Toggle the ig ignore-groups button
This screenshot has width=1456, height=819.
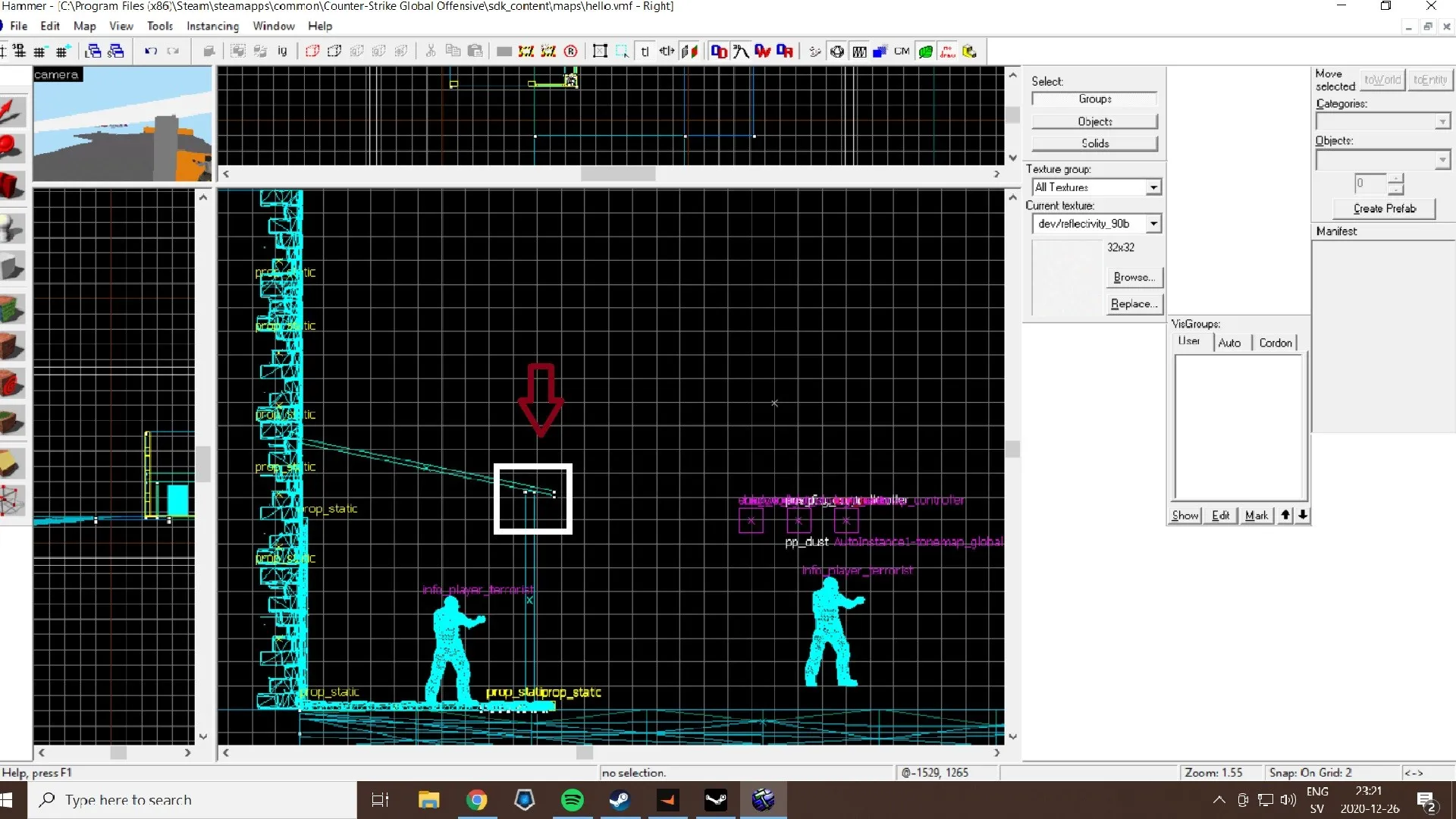(282, 52)
